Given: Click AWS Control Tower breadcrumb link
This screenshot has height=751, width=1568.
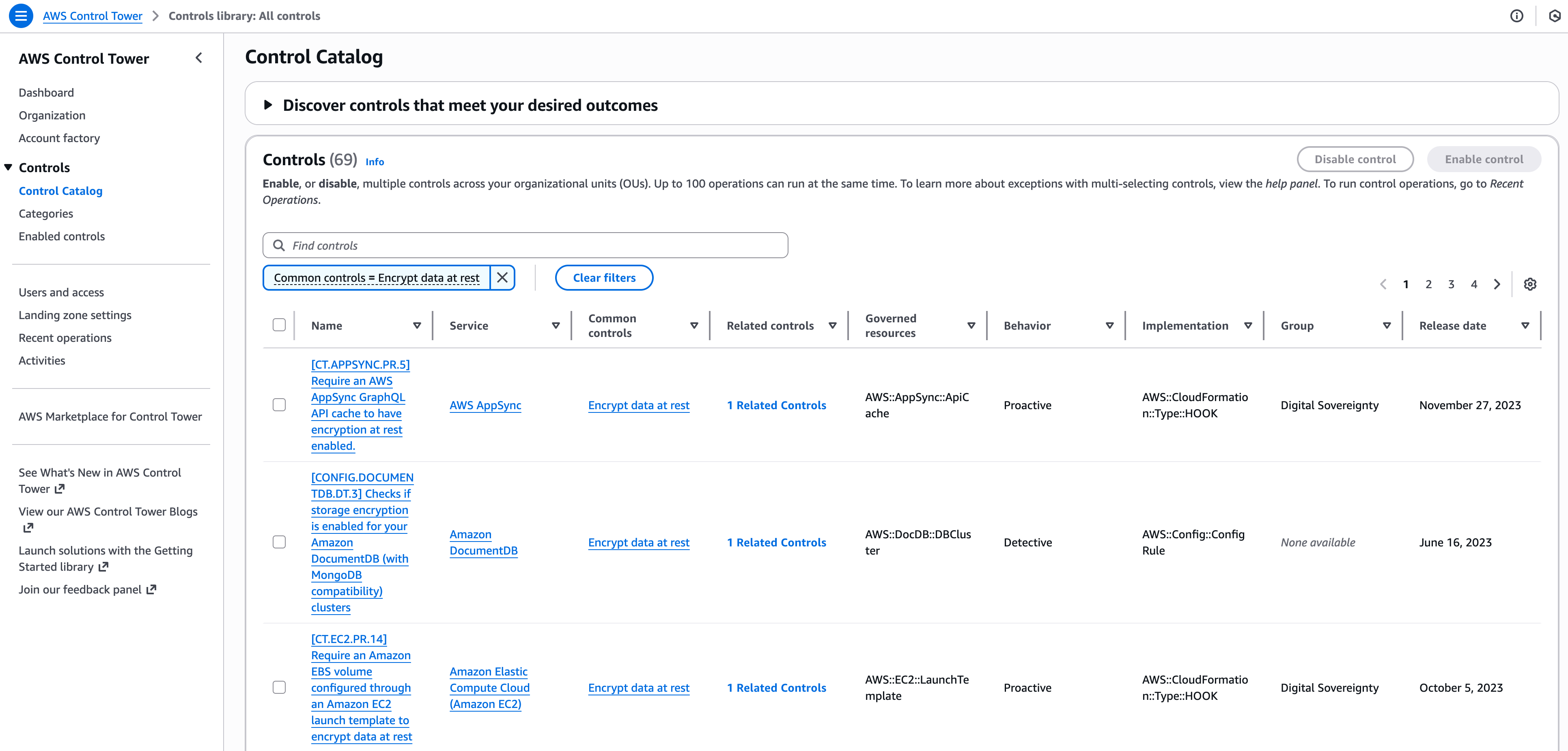Looking at the screenshot, I should [x=93, y=16].
